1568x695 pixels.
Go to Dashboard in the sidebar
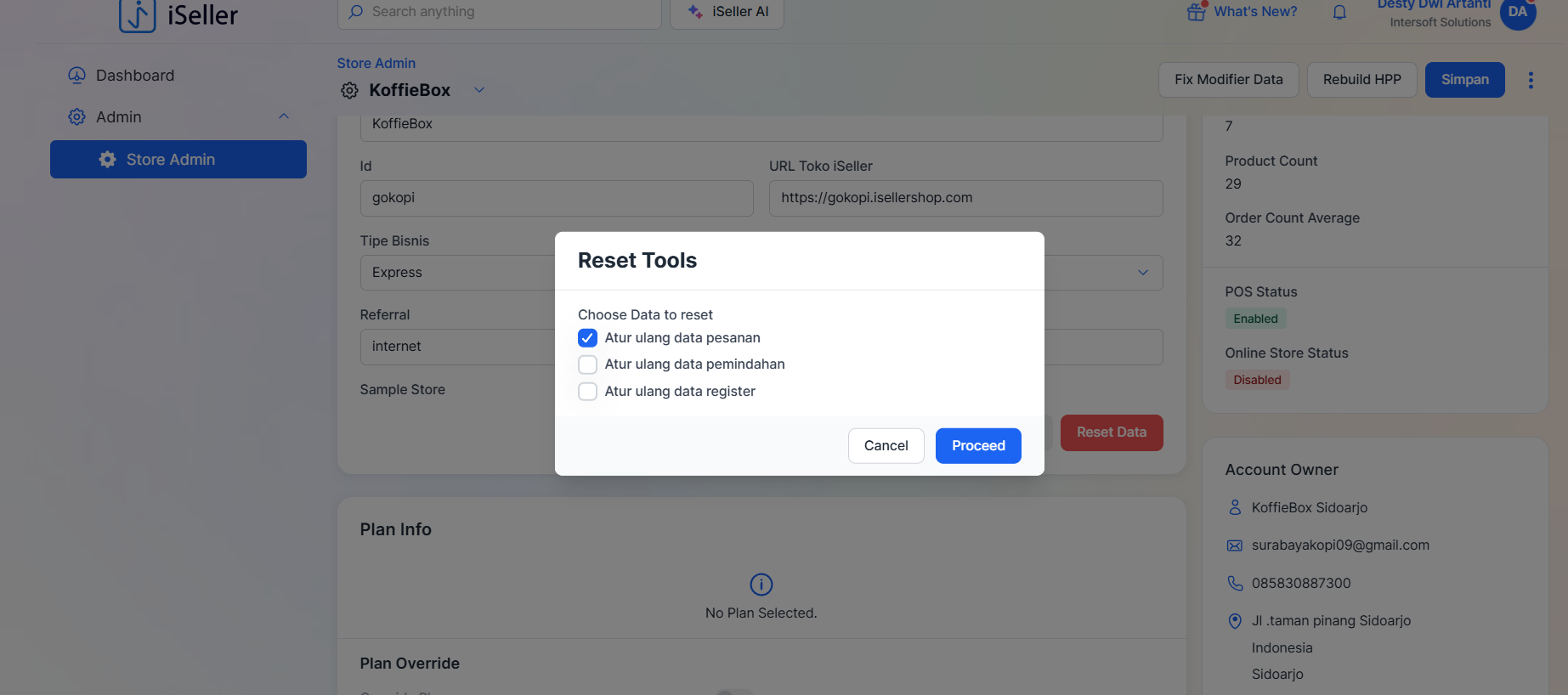tap(135, 76)
